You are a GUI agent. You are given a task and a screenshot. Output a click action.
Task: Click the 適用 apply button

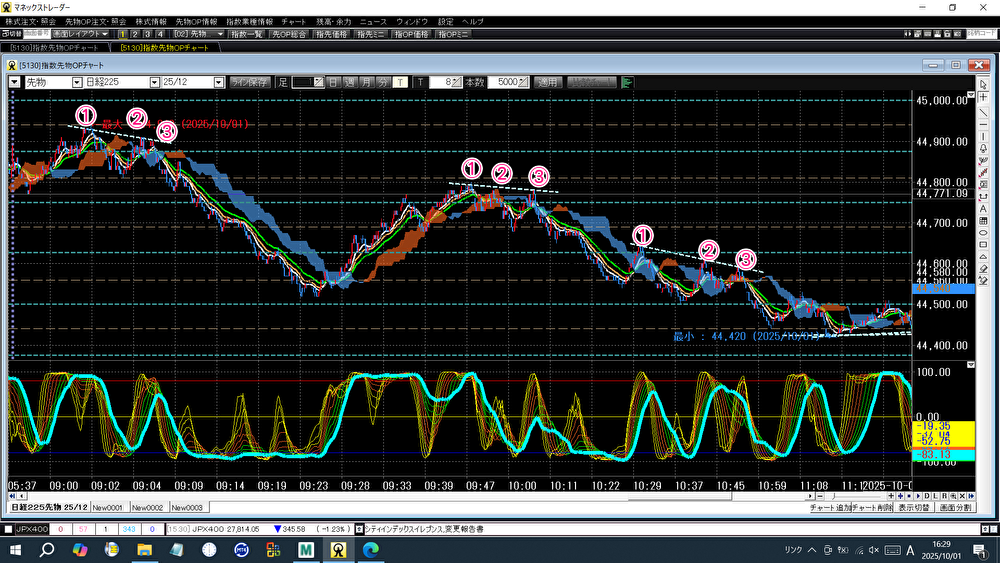(x=547, y=82)
